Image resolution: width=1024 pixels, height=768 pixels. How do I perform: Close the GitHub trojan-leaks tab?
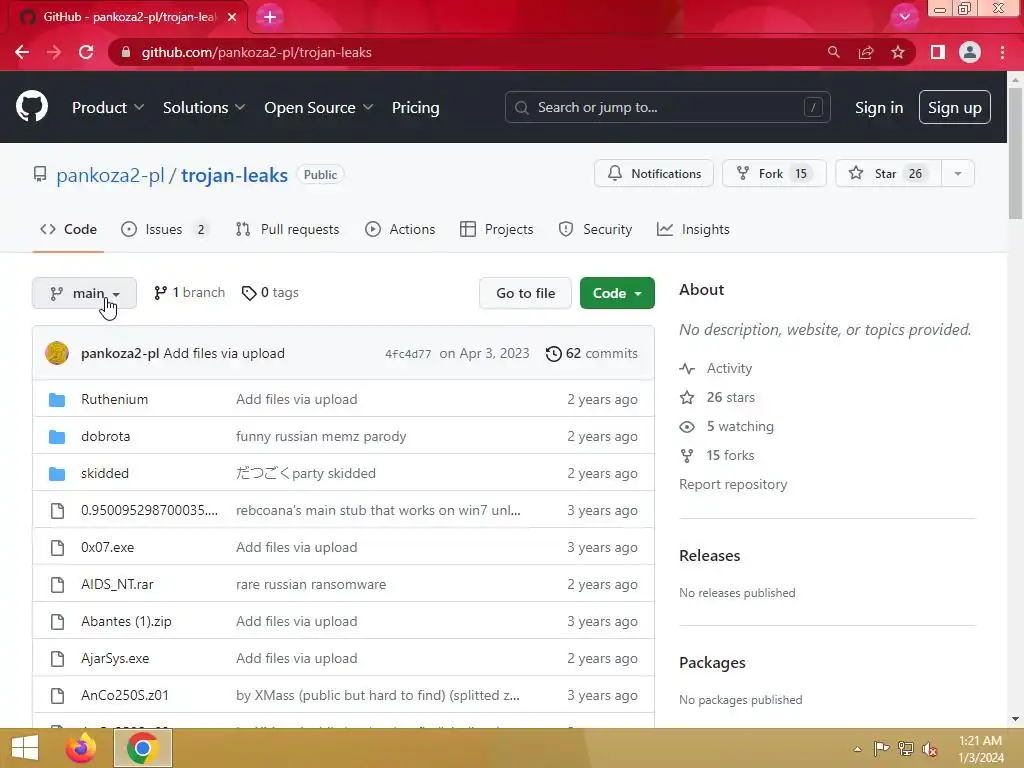tap(232, 17)
